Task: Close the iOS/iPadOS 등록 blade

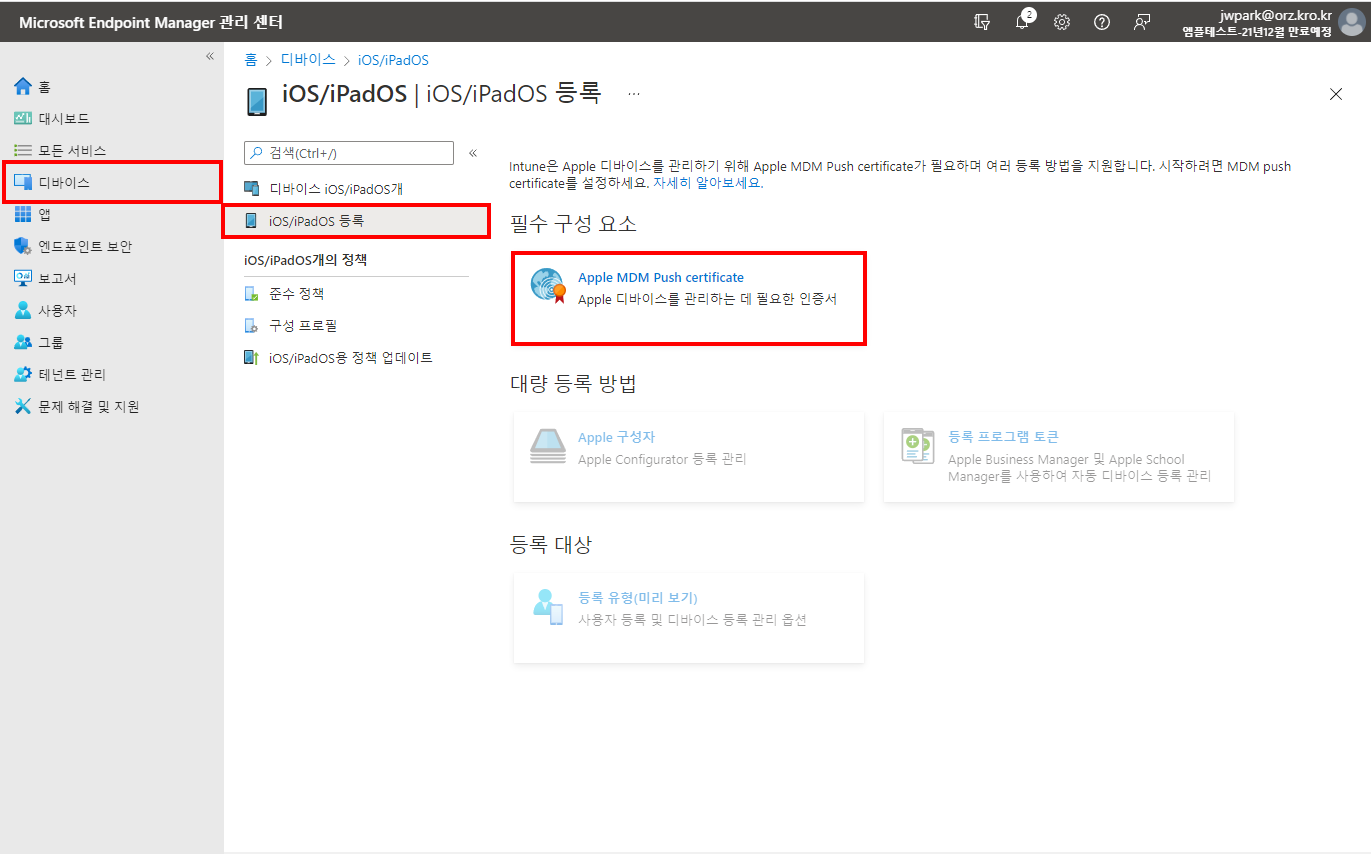Action: 1336,94
